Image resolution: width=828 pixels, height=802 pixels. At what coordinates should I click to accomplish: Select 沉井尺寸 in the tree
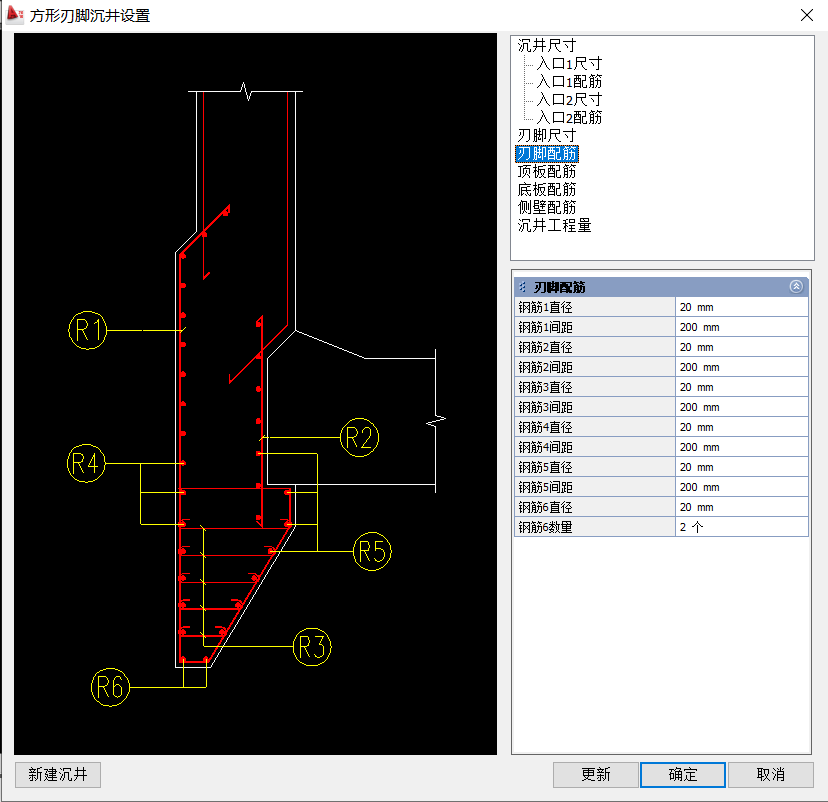[546, 45]
